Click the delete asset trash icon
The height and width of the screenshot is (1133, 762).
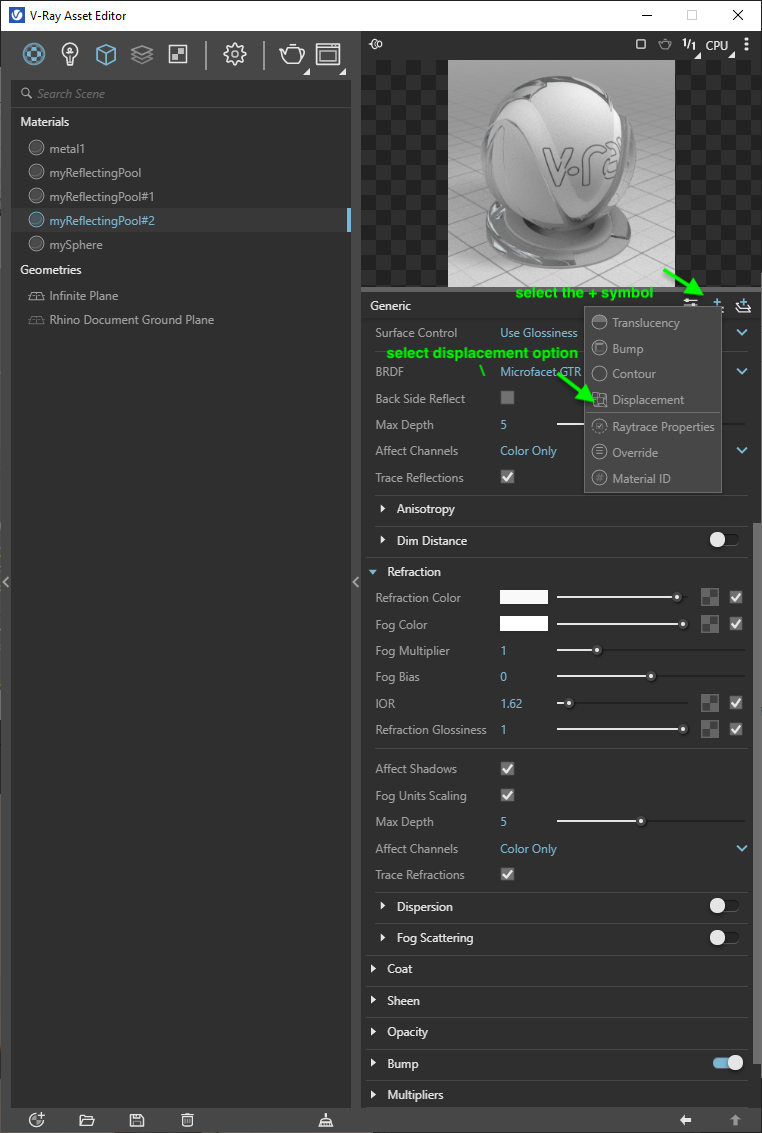click(x=187, y=1120)
